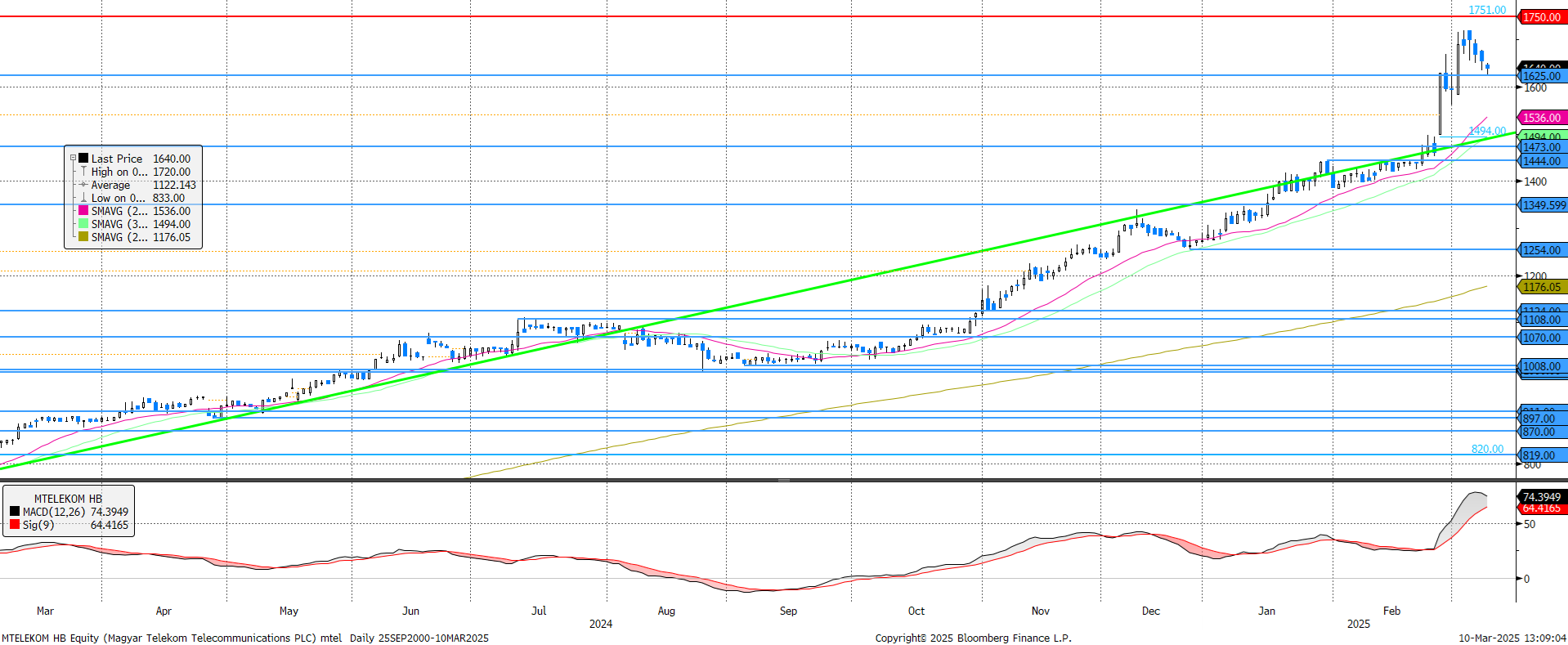
Task: Select the SMAVG row valued 1494.00
Action: click(x=134, y=224)
